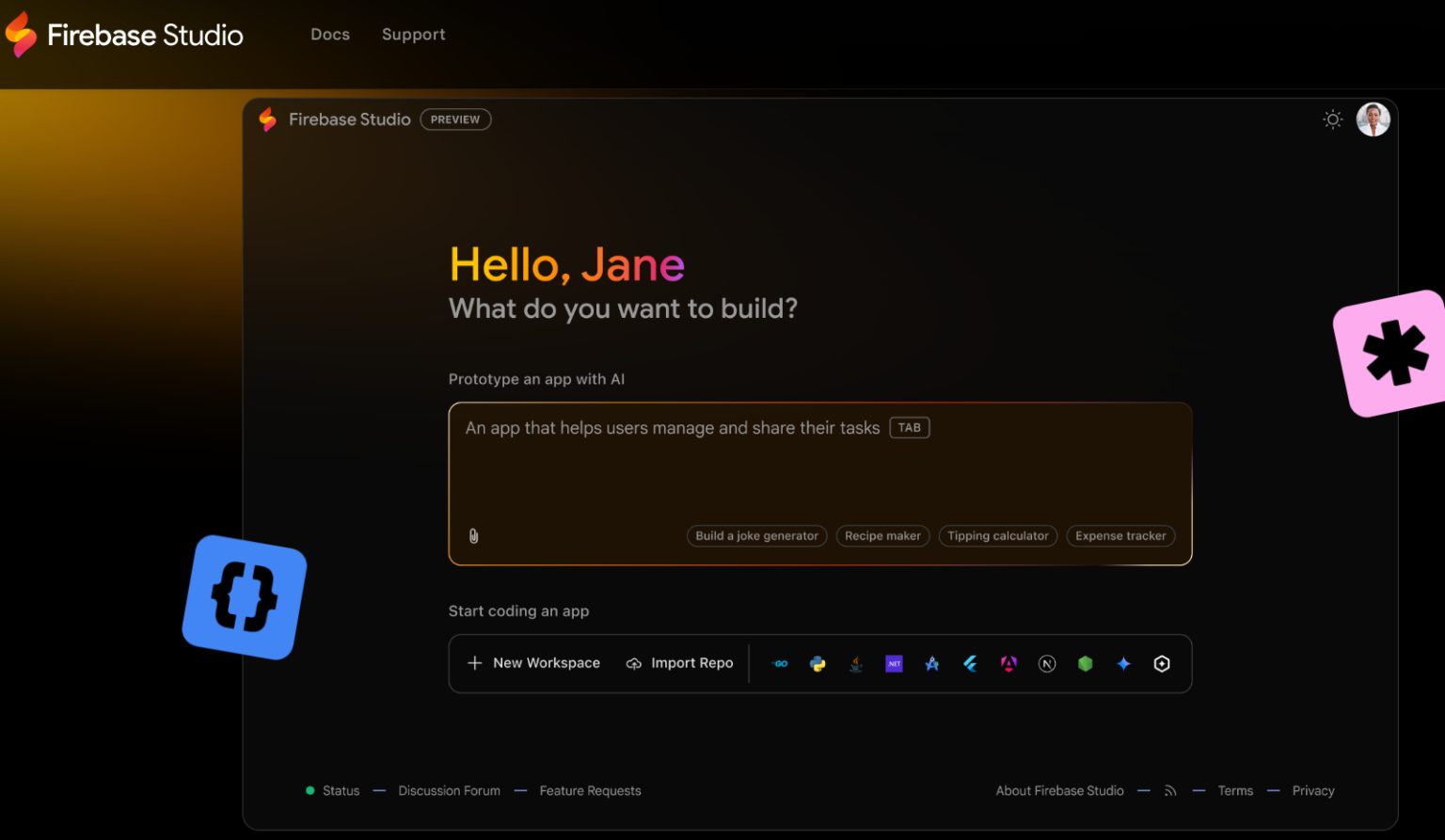The height and width of the screenshot is (840, 1445).
Task: Open the RSS feed icon in footer
Action: [1171, 790]
